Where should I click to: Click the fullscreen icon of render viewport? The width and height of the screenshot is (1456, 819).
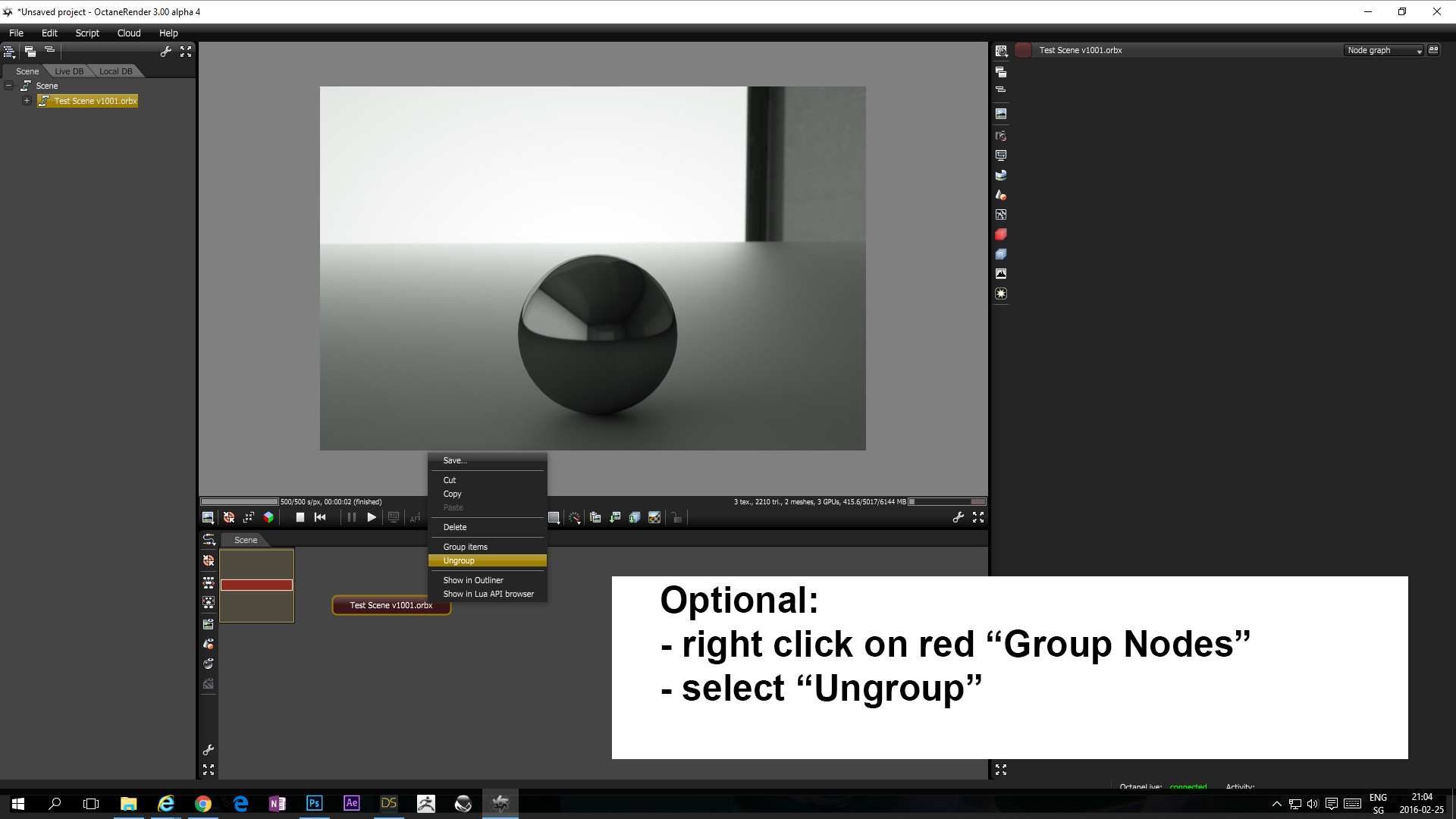point(978,517)
